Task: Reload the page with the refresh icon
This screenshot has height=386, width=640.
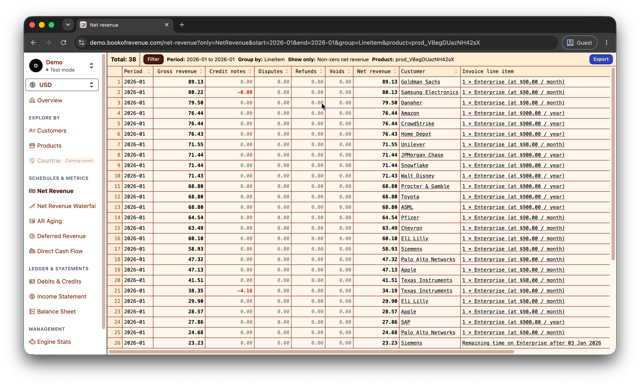Action: click(x=63, y=42)
